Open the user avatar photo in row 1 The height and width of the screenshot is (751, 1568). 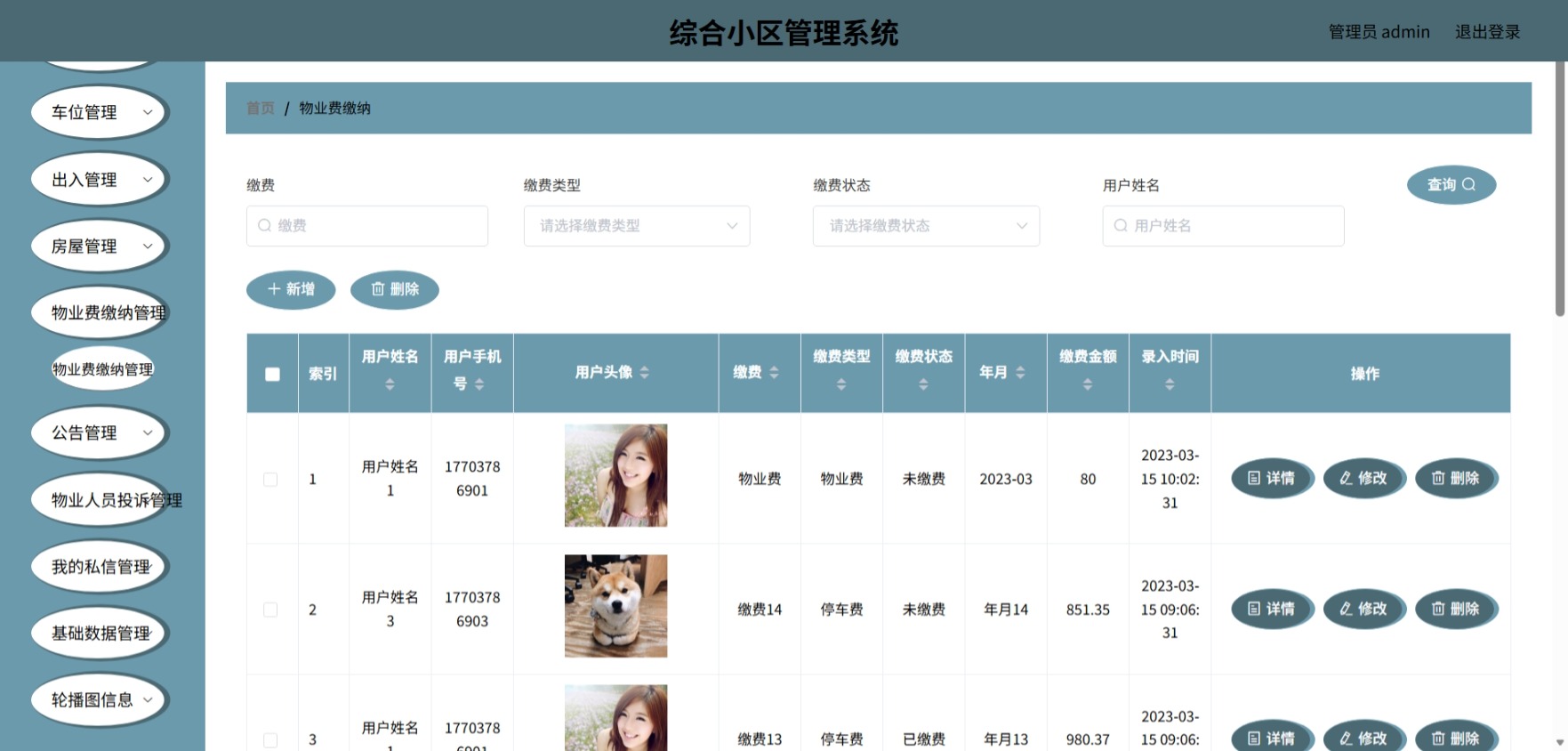tap(615, 475)
